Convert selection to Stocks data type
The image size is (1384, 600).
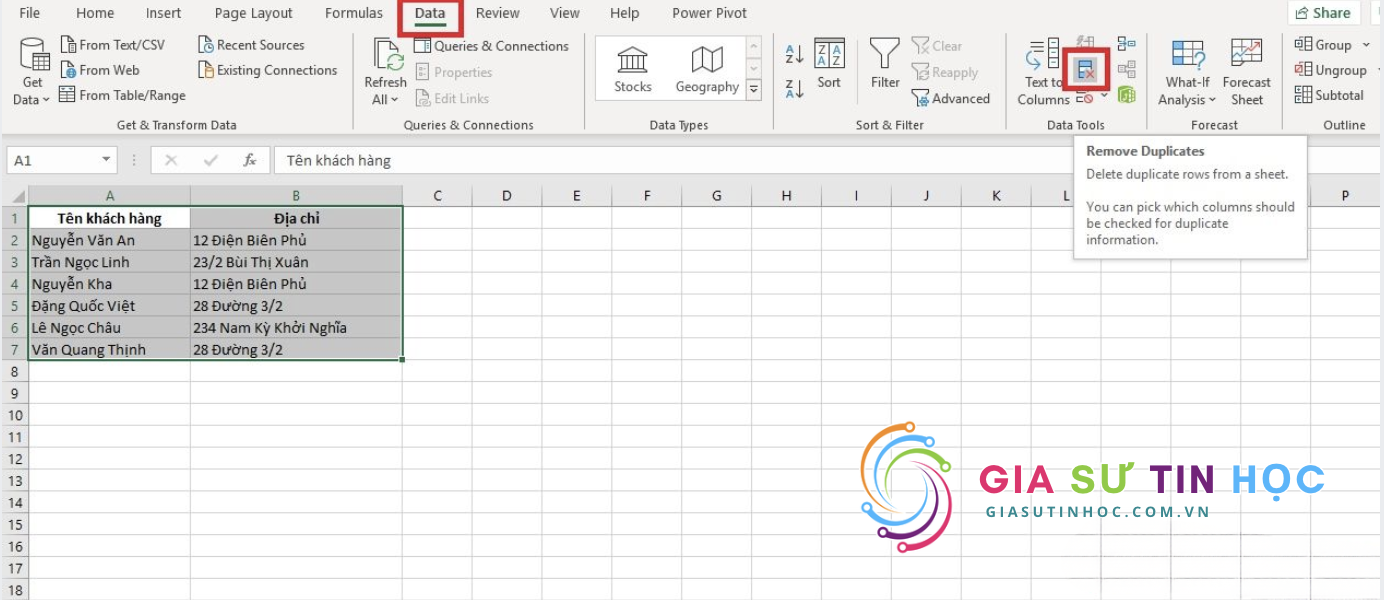point(633,68)
